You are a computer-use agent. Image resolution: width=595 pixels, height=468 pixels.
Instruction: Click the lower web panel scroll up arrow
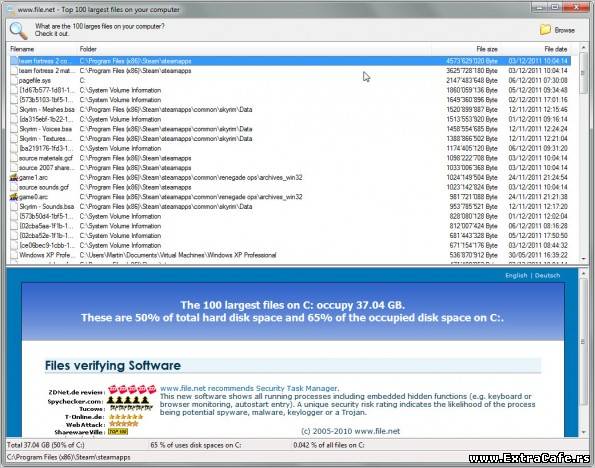[x=583, y=274]
